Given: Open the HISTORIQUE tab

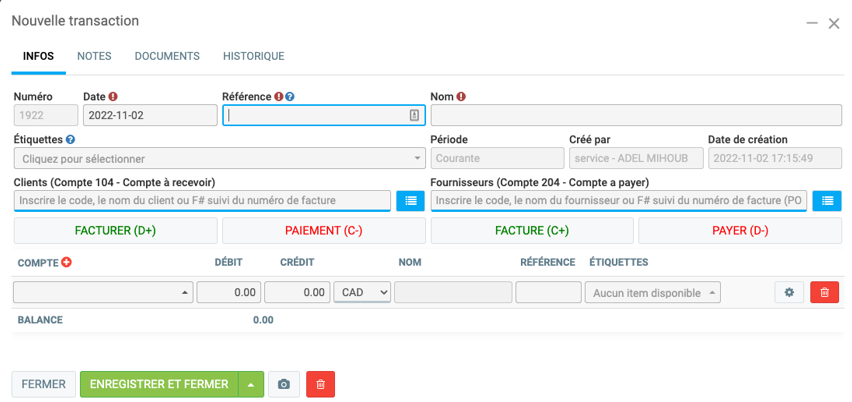Looking at the screenshot, I should pos(253,56).
